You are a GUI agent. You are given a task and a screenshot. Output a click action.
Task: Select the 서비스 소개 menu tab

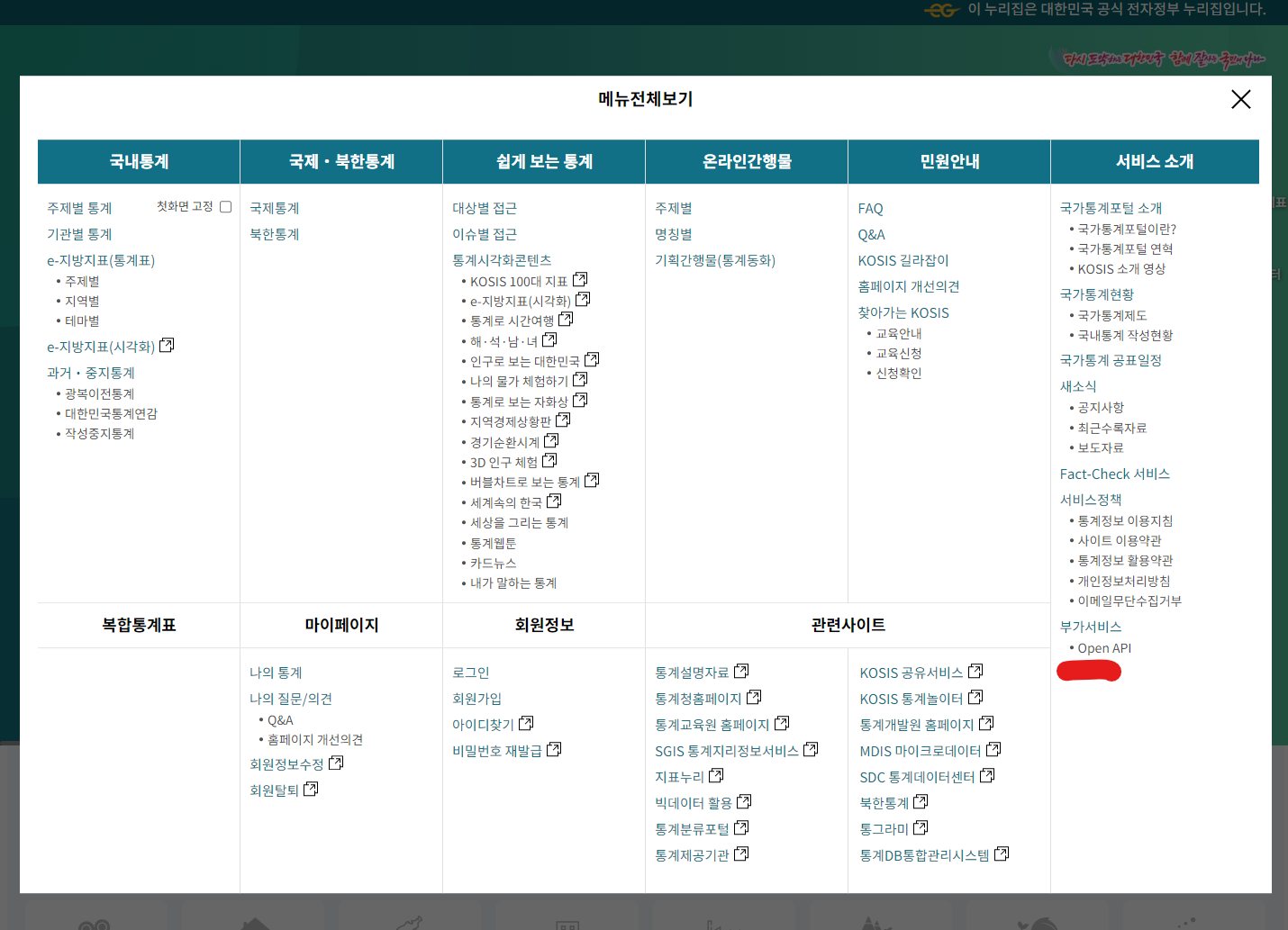[1155, 161]
